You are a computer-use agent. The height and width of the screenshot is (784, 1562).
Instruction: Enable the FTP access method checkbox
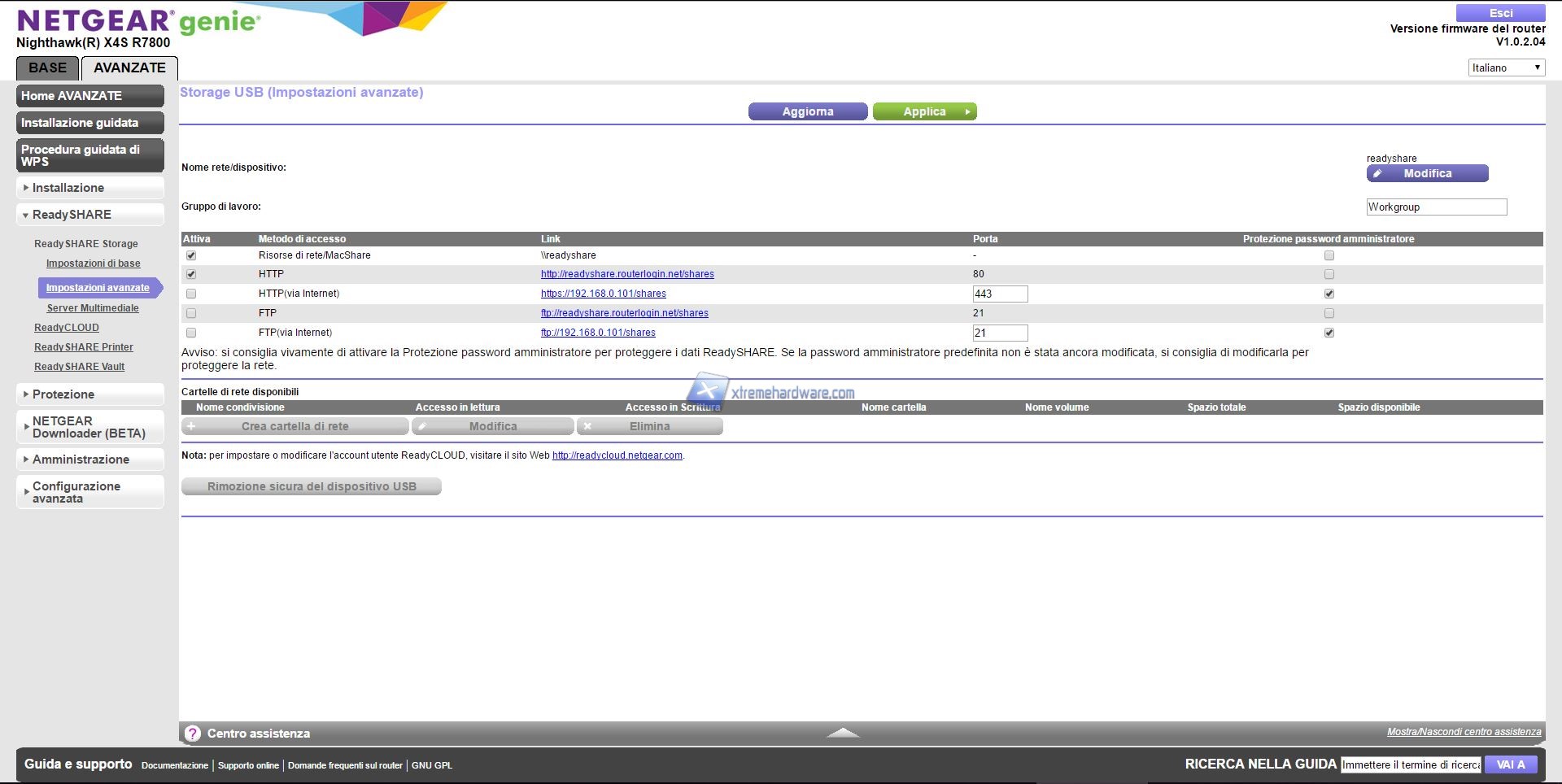pos(191,313)
